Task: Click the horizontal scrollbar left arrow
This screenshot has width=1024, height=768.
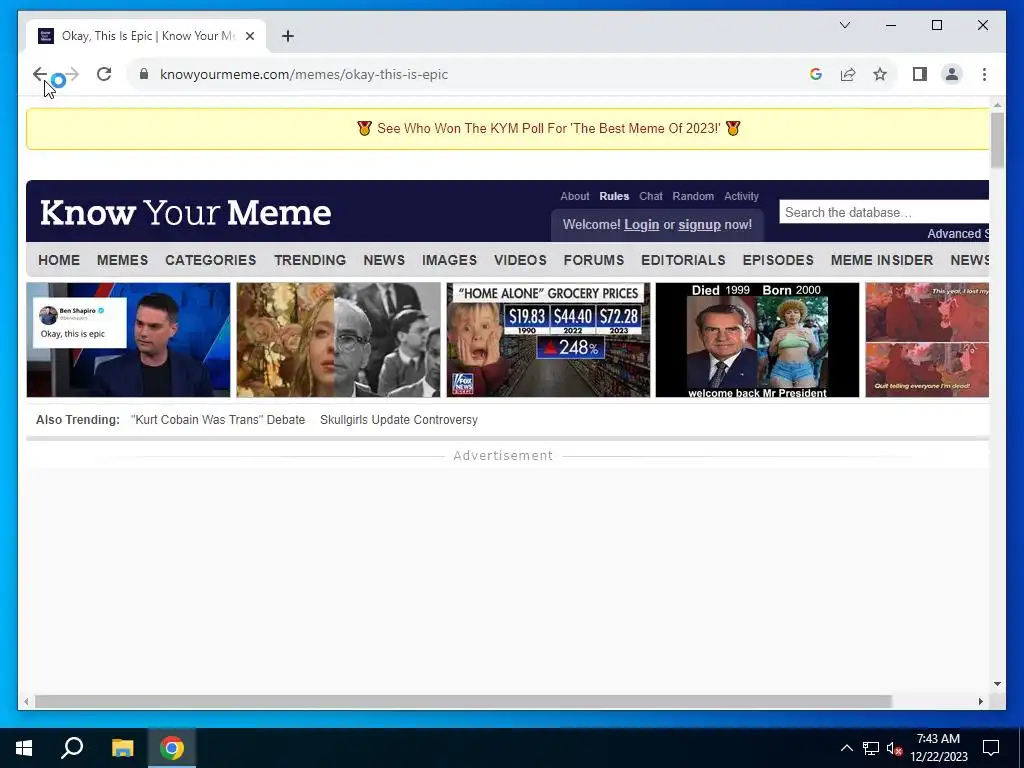Action: pos(26,701)
